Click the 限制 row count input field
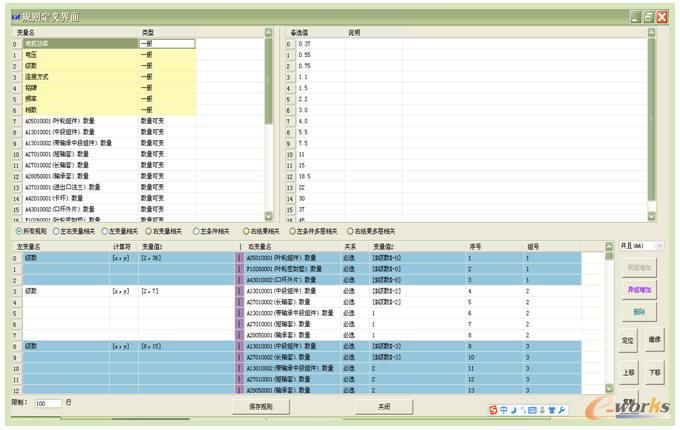680x430 pixels. [47, 403]
